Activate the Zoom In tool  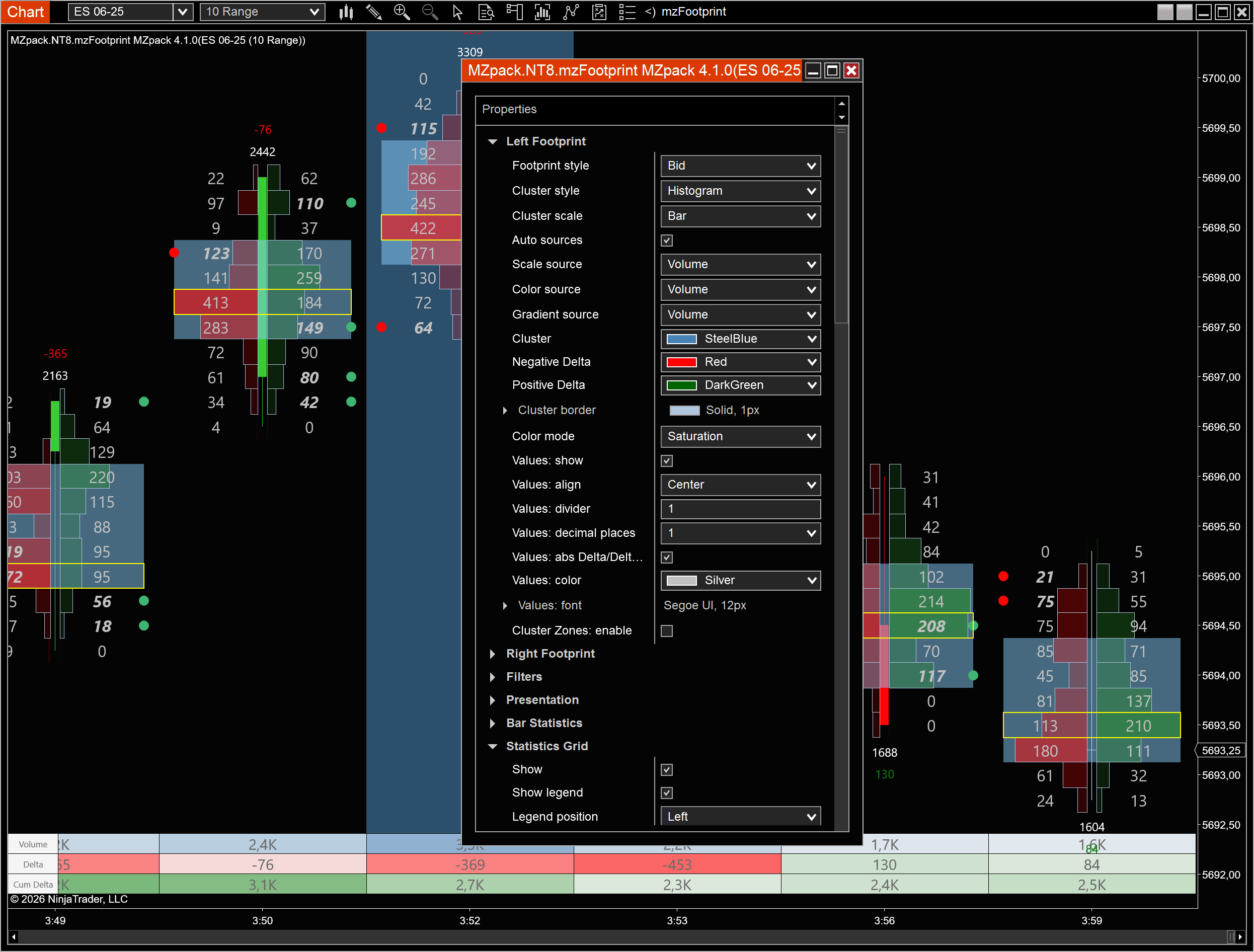point(402,12)
